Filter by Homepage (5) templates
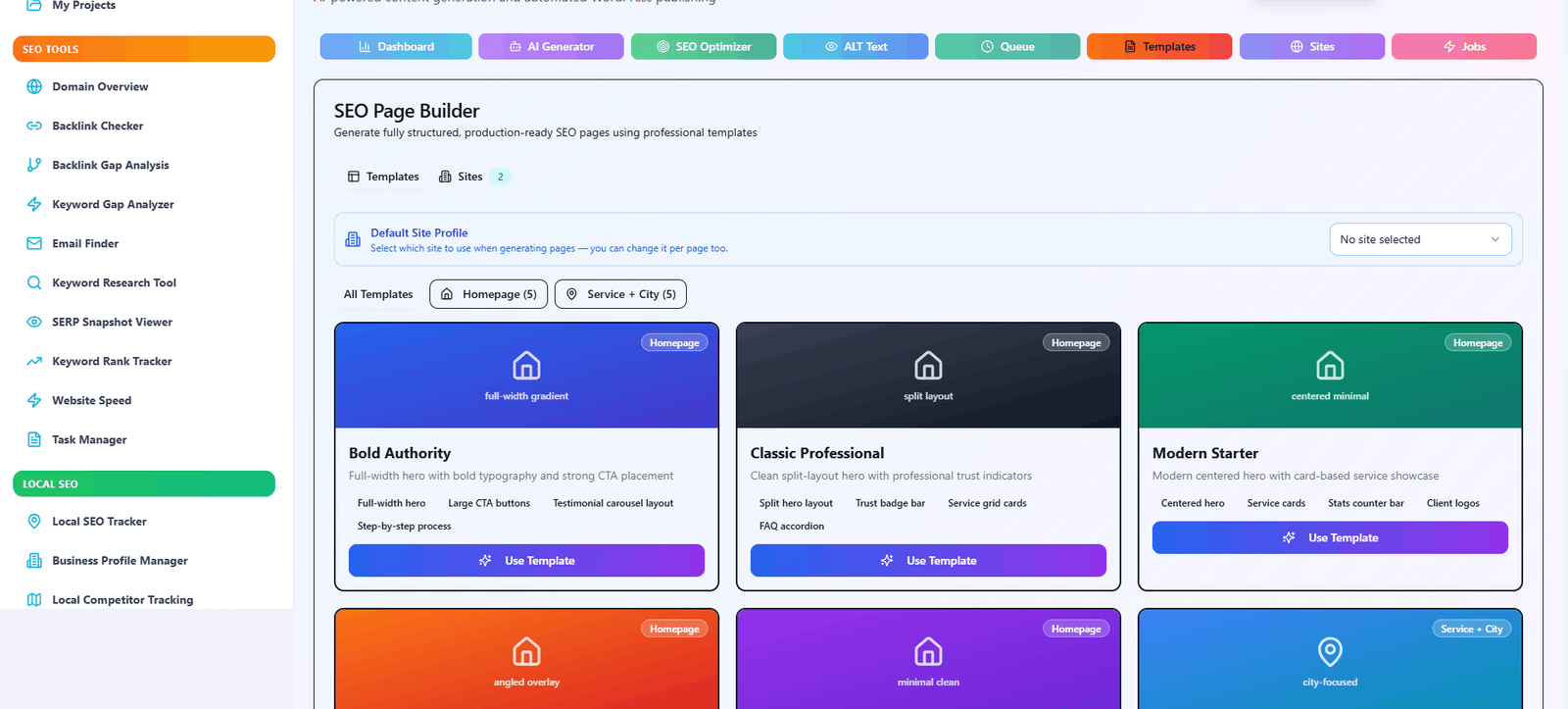The height and width of the screenshot is (709, 1568). (488, 294)
